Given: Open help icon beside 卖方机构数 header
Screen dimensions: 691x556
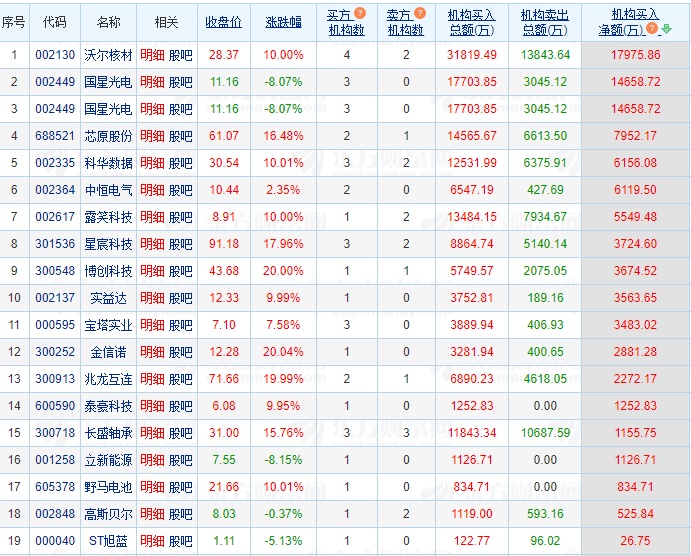Looking at the screenshot, I should [420, 14].
